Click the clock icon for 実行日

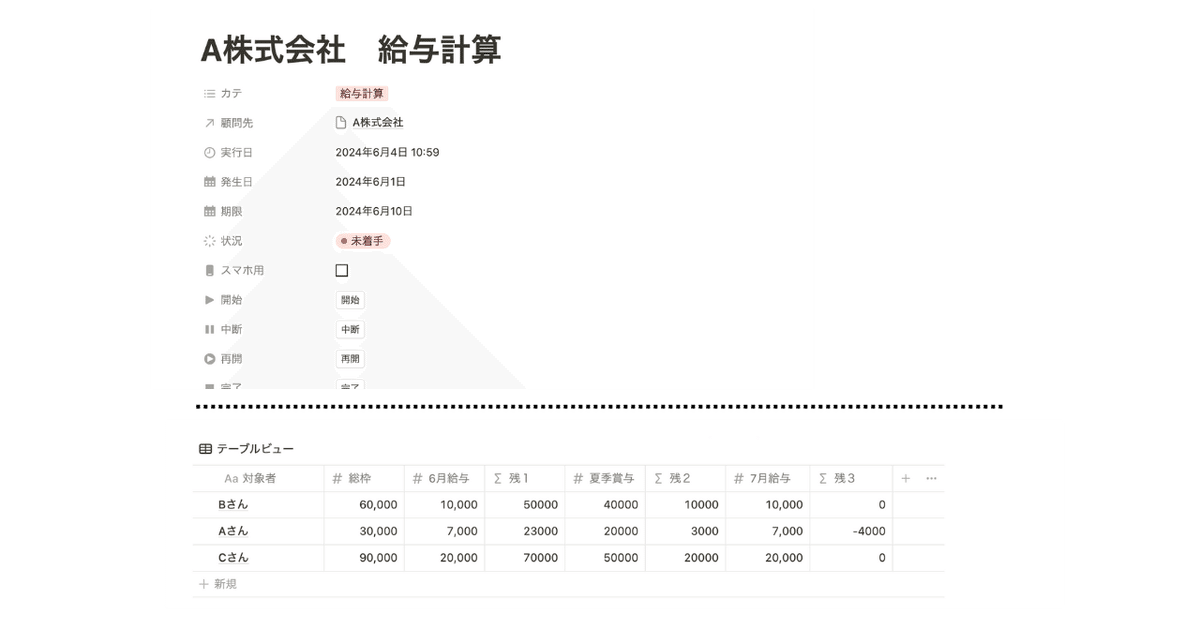[209, 152]
